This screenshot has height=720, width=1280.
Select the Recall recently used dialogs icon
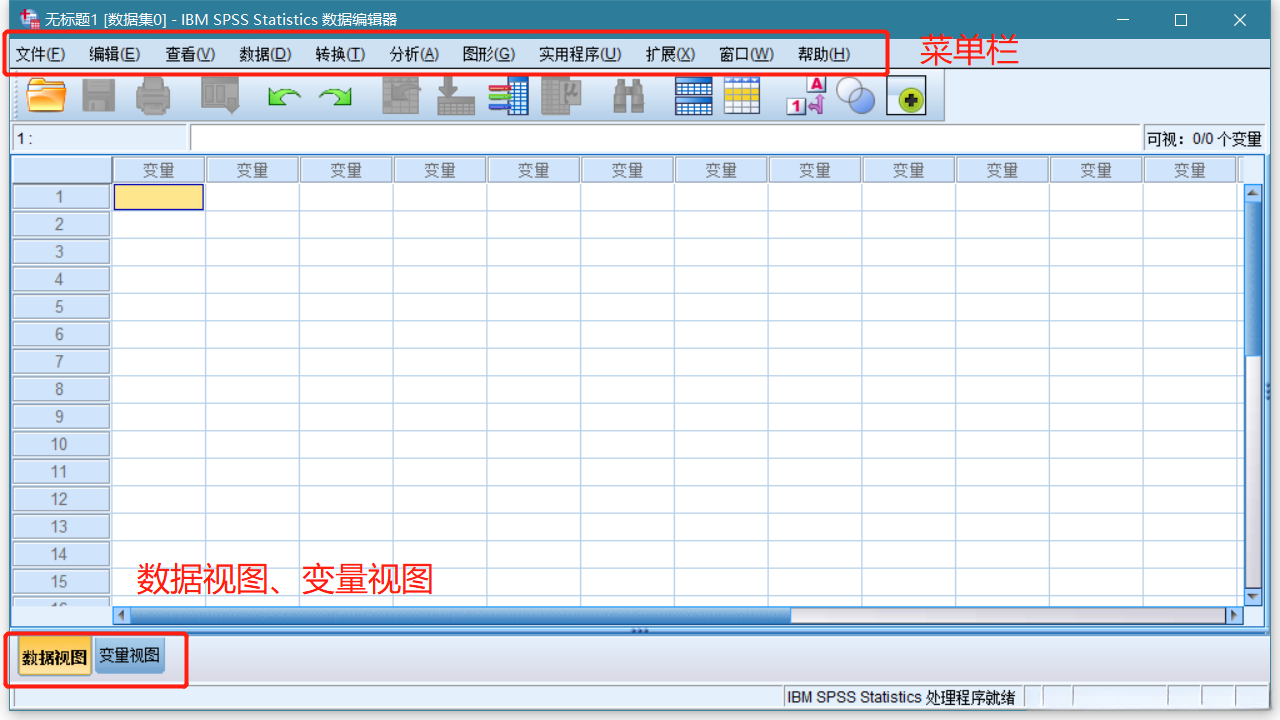[219, 94]
